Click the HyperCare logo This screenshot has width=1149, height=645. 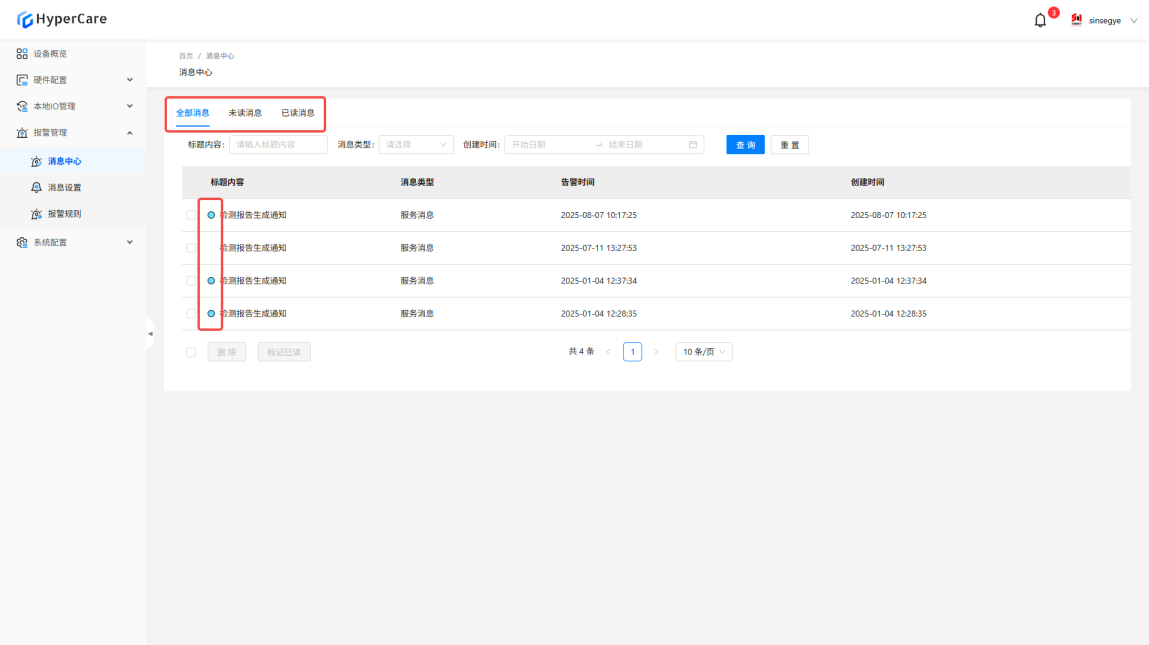tap(62, 19)
